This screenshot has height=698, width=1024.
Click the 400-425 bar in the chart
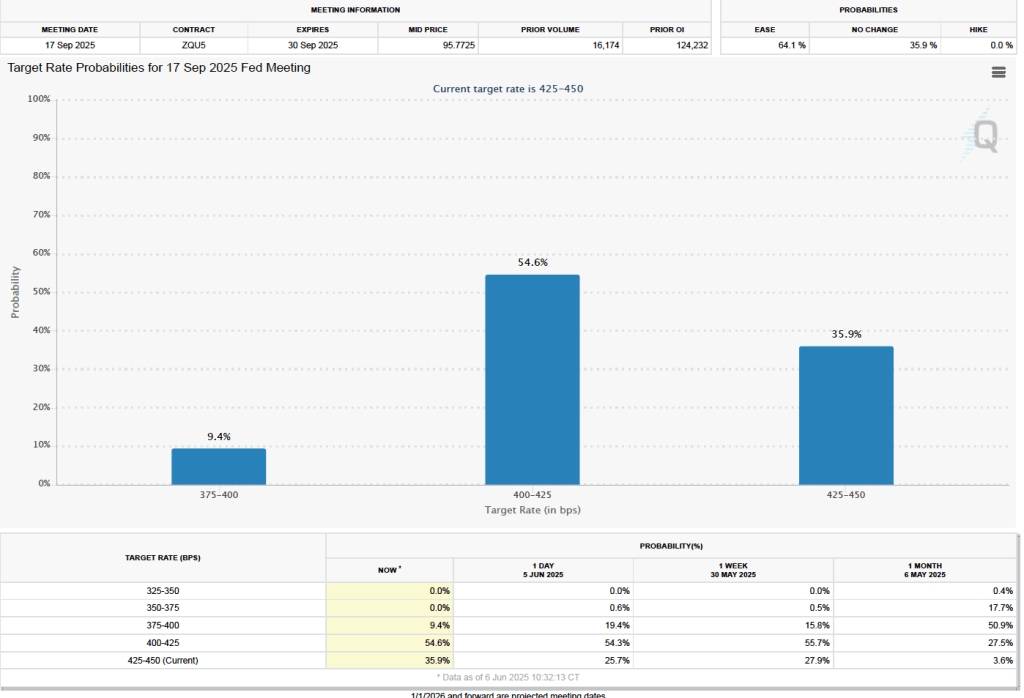[532, 379]
